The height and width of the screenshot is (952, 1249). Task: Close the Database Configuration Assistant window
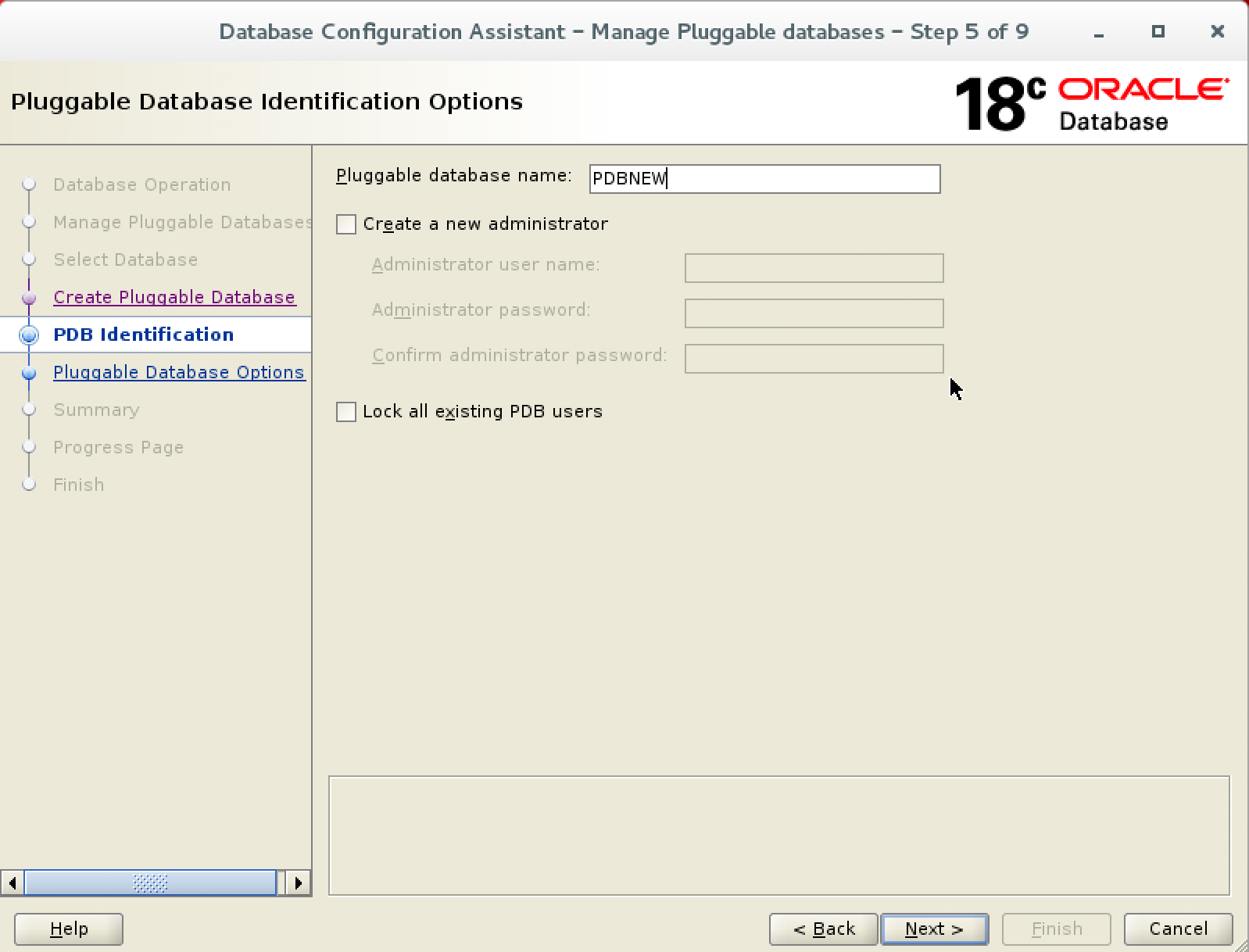(x=1217, y=31)
